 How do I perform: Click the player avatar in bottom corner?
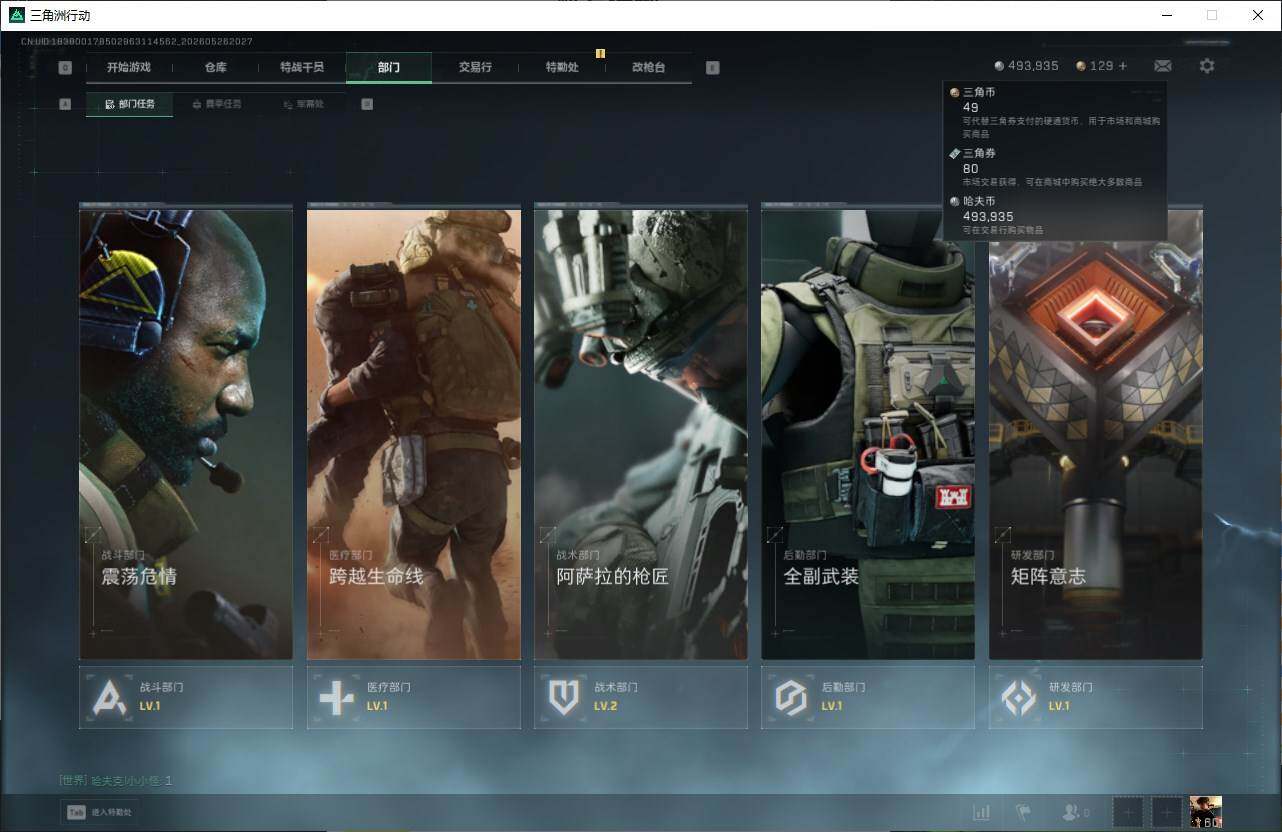(1206, 812)
